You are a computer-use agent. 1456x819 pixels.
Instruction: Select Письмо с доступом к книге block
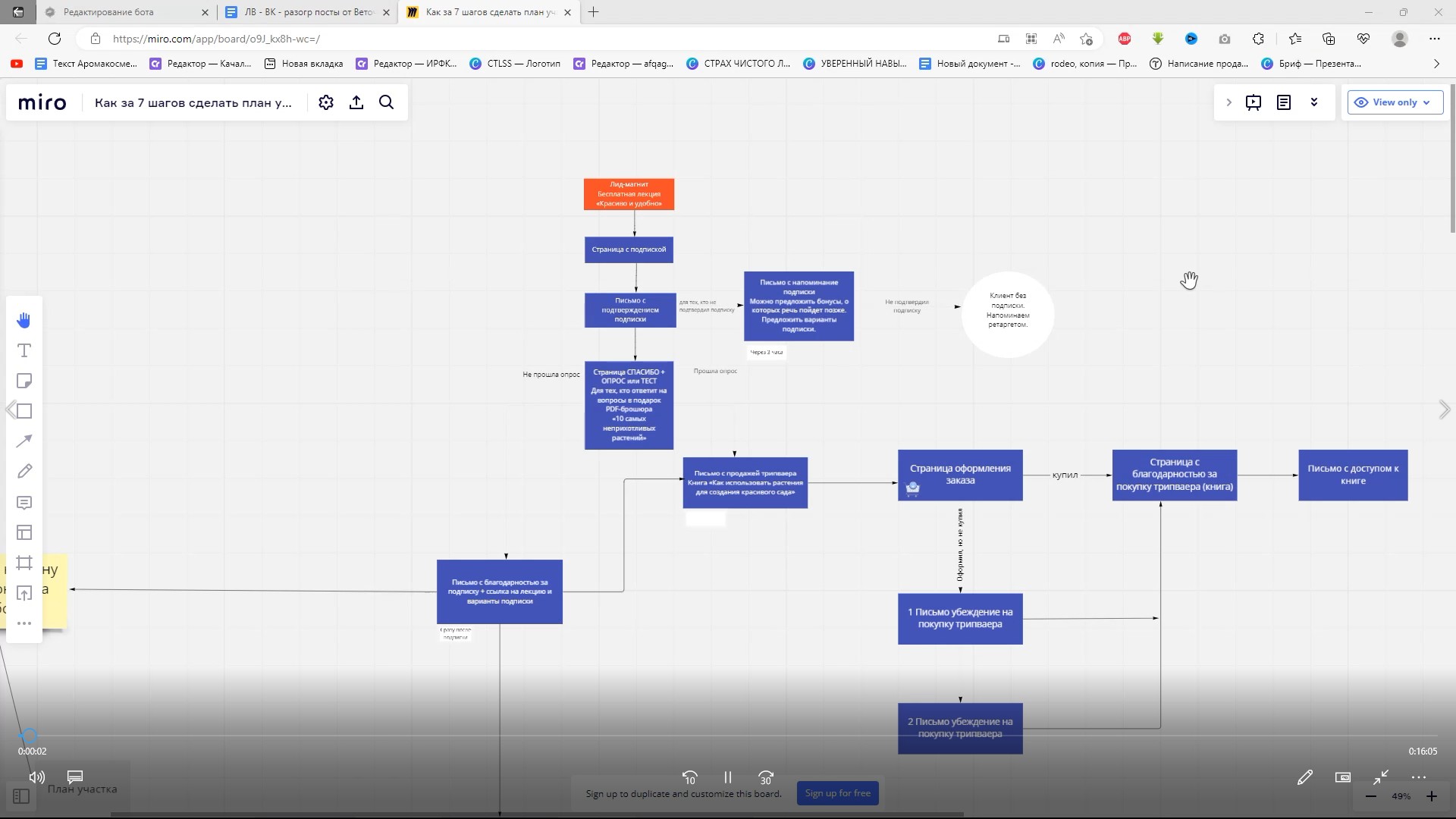1353,475
